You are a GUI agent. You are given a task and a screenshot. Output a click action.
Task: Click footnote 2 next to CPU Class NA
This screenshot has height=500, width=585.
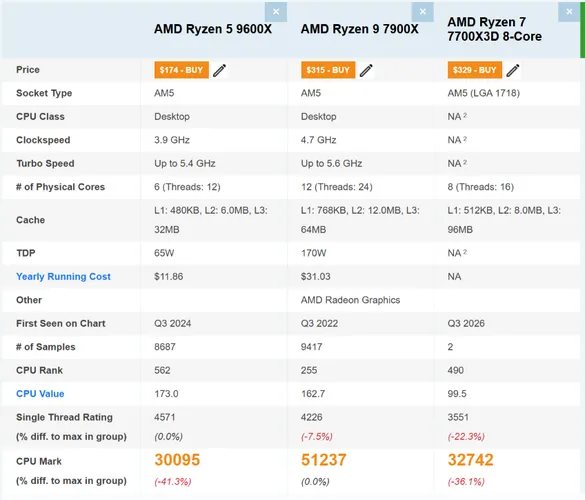(x=465, y=115)
